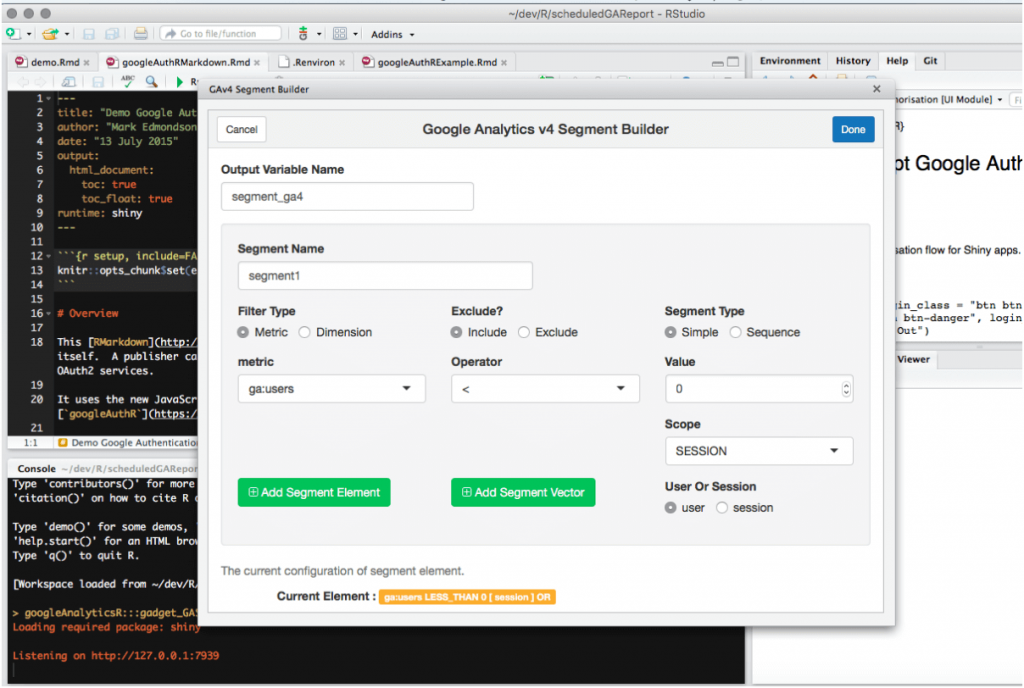1024x688 pixels.
Task: Click the Save current document toolbar icon
Action: click(89, 33)
